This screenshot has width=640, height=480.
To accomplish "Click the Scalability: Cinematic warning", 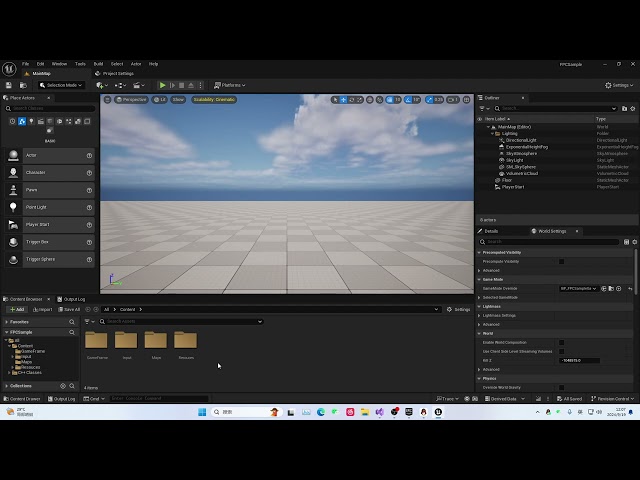I will coord(214,100).
